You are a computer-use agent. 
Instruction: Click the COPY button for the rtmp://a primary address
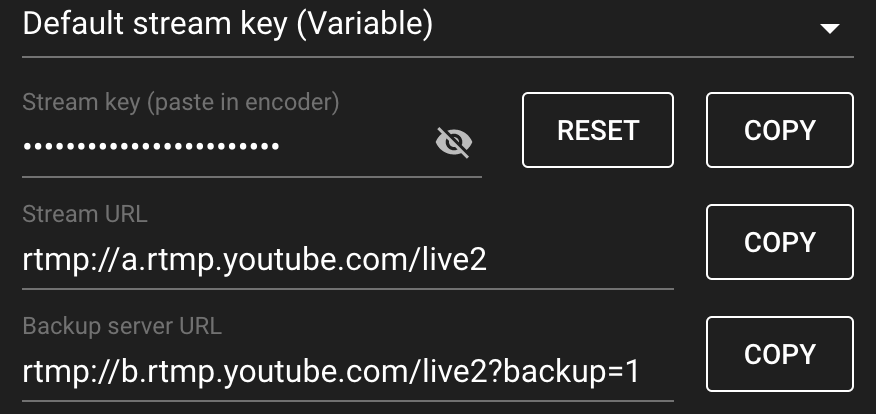[780, 242]
